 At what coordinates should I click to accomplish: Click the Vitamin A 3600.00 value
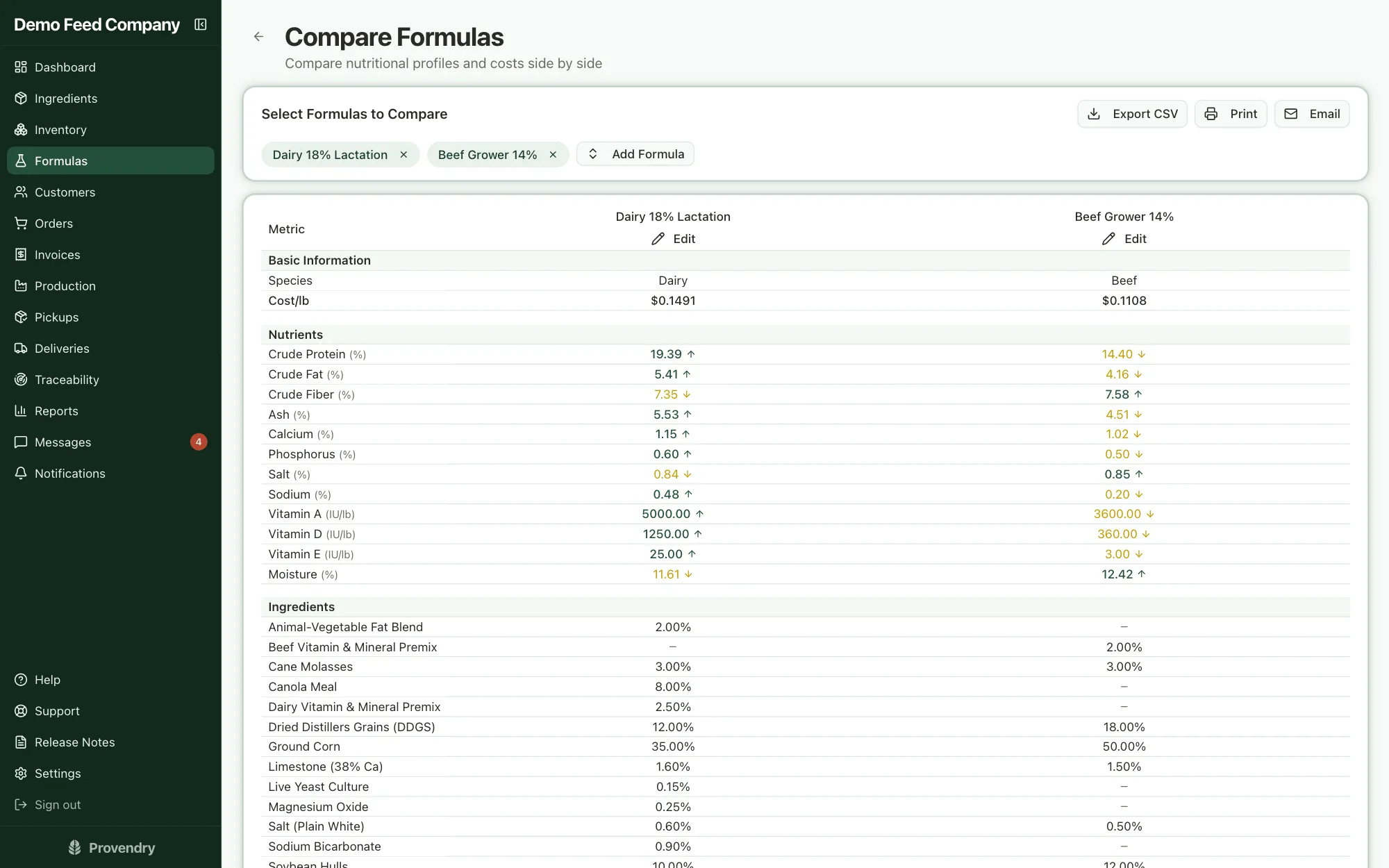(1117, 513)
